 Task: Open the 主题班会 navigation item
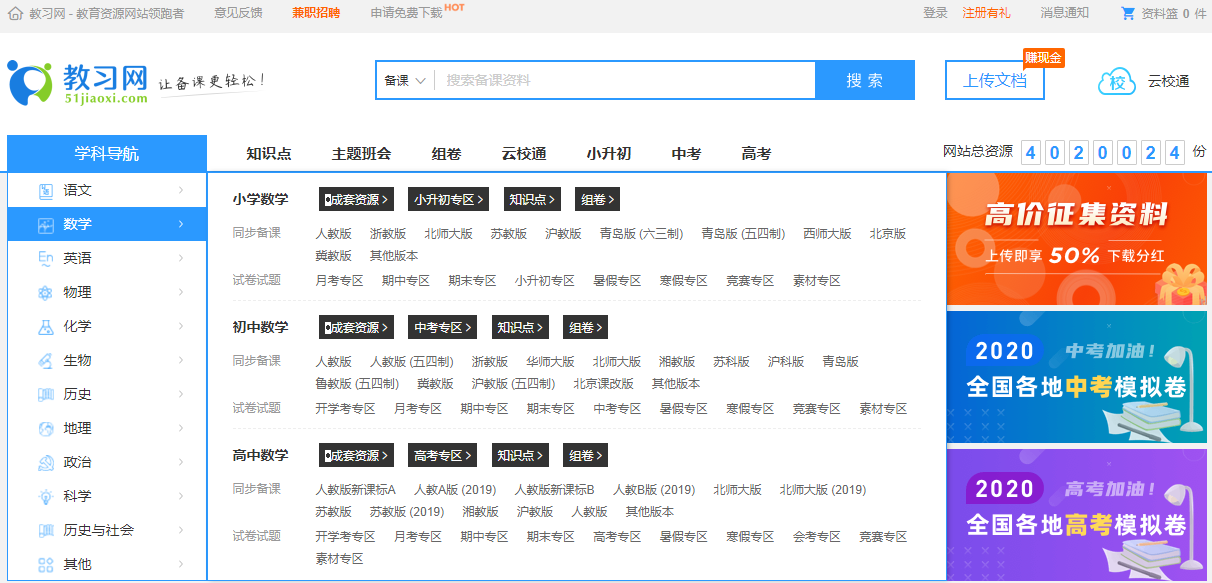click(361, 153)
